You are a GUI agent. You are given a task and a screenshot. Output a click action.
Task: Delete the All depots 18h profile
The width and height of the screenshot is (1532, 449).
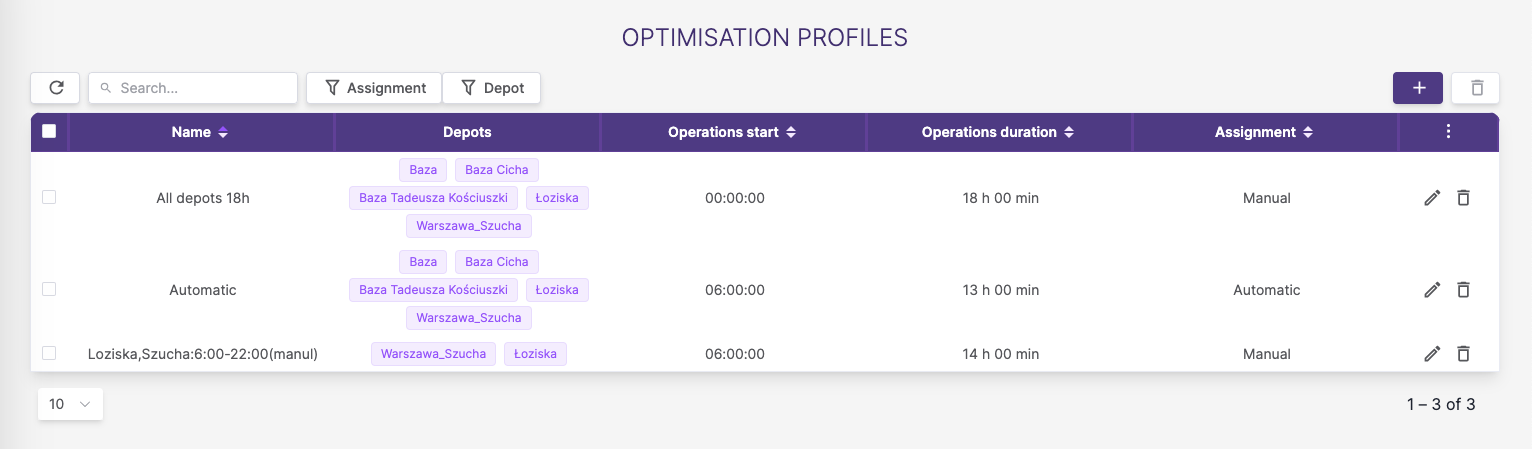pyautogui.click(x=1463, y=198)
